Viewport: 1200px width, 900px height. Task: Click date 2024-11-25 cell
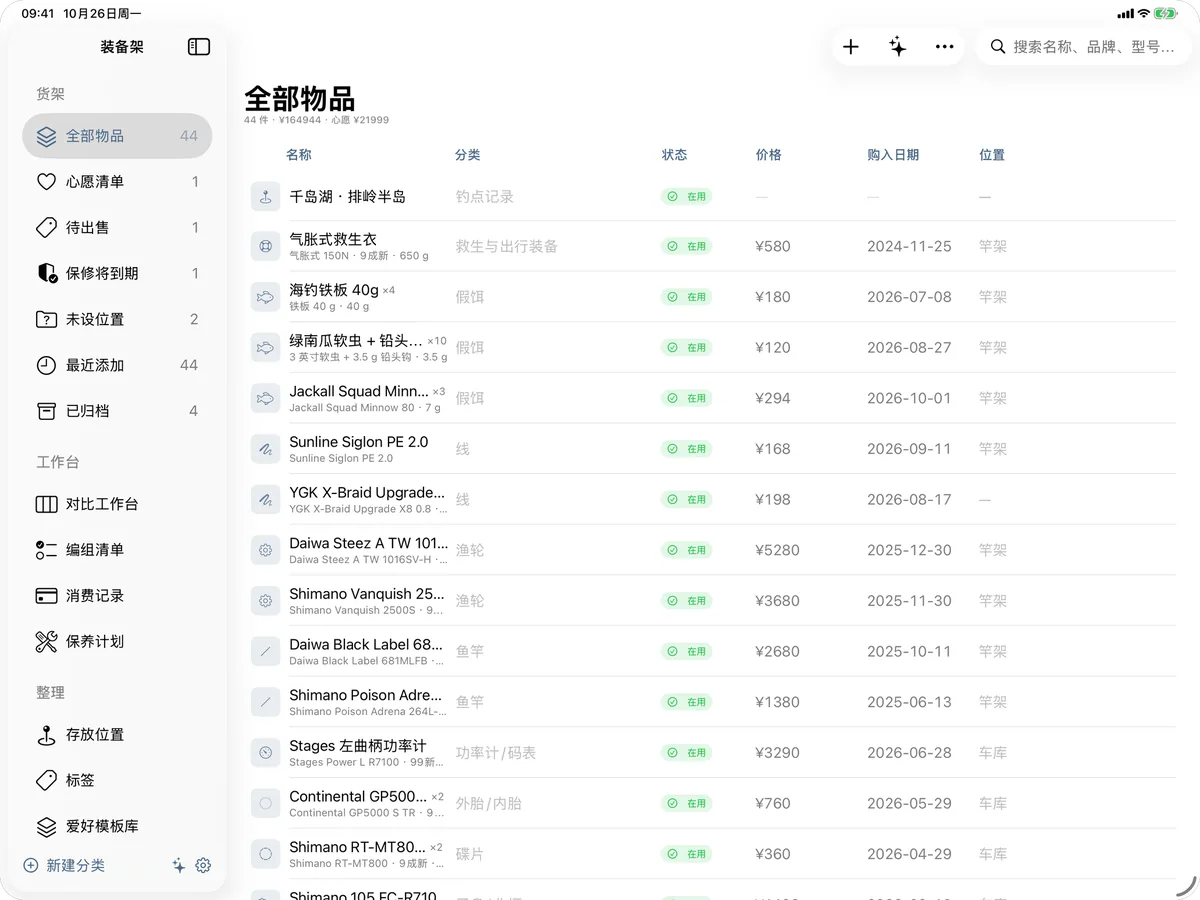(909, 246)
